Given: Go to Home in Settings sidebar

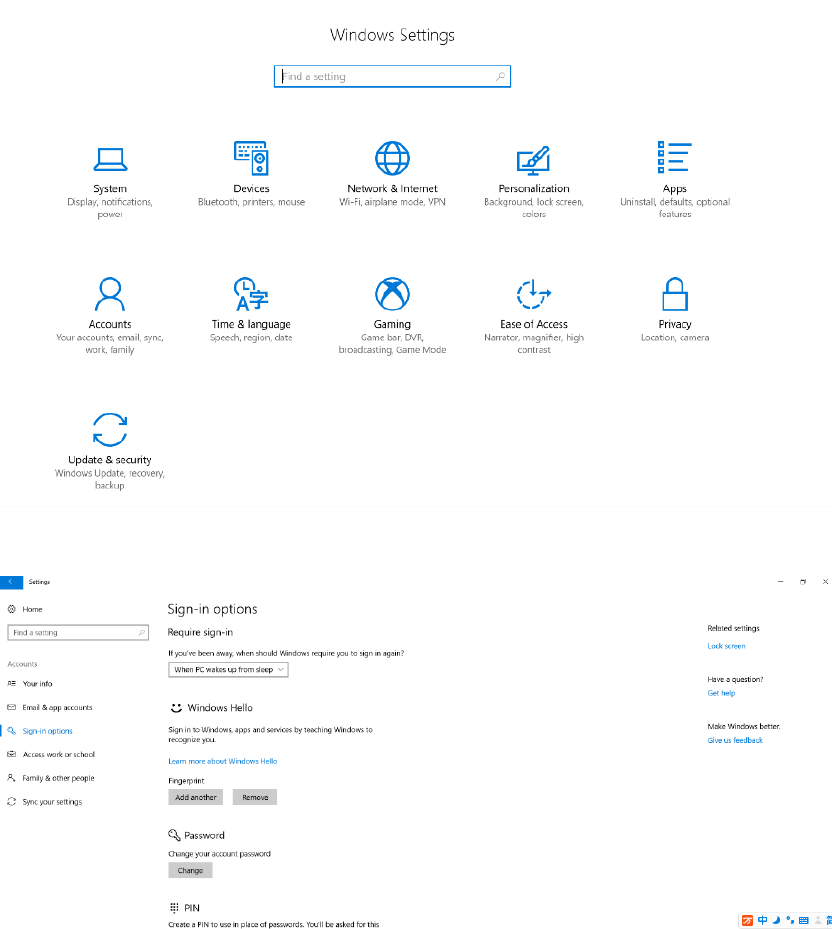Looking at the screenshot, I should [25, 609].
